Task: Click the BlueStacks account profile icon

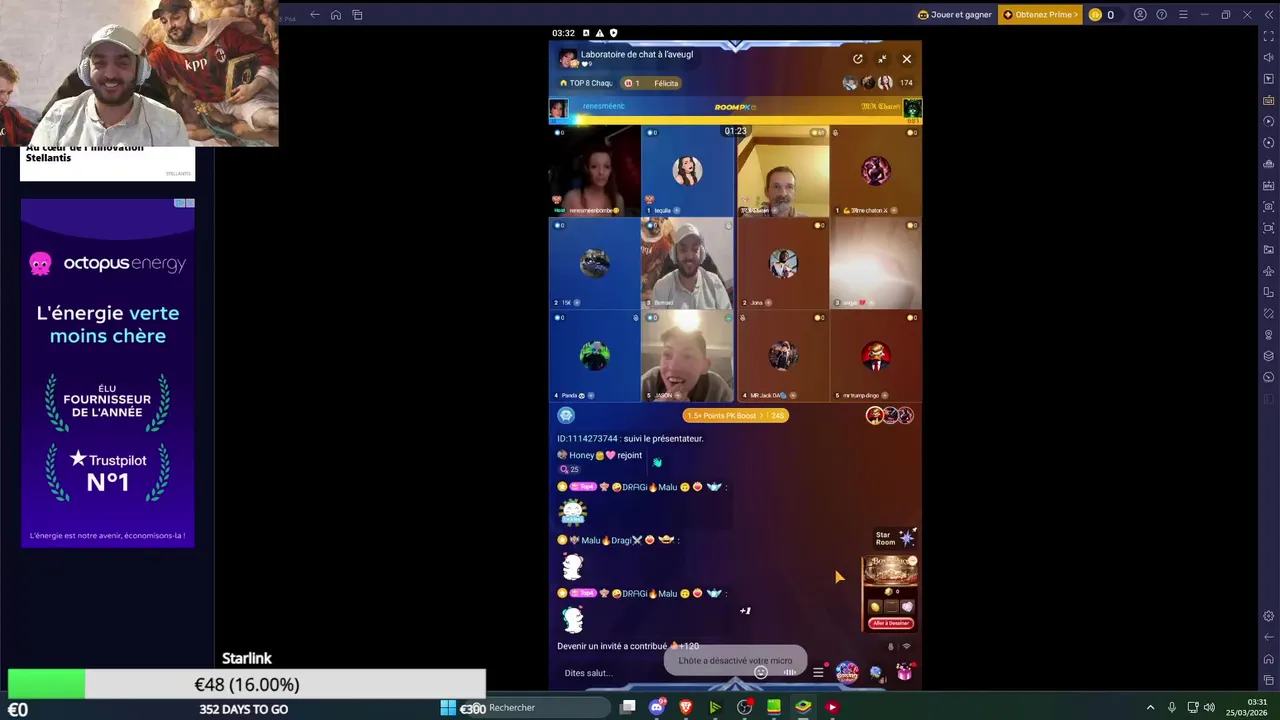Action: (x=1140, y=15)
